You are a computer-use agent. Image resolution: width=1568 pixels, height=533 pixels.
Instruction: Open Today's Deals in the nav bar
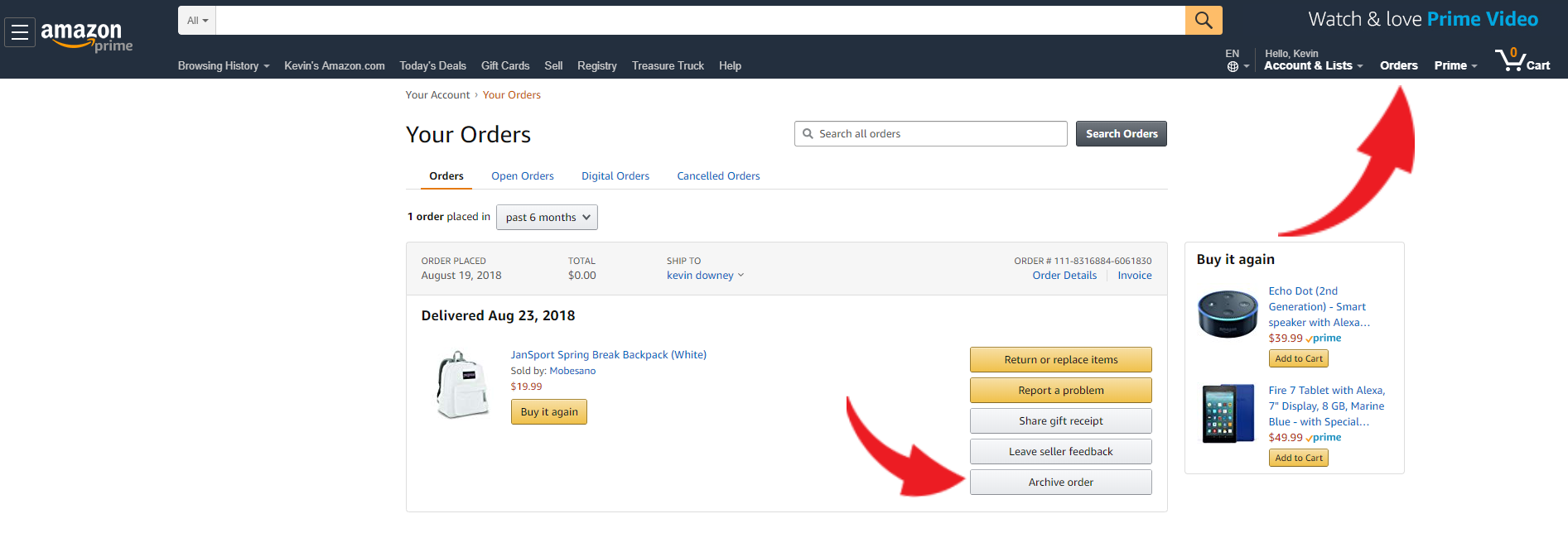tap(432, 65)
